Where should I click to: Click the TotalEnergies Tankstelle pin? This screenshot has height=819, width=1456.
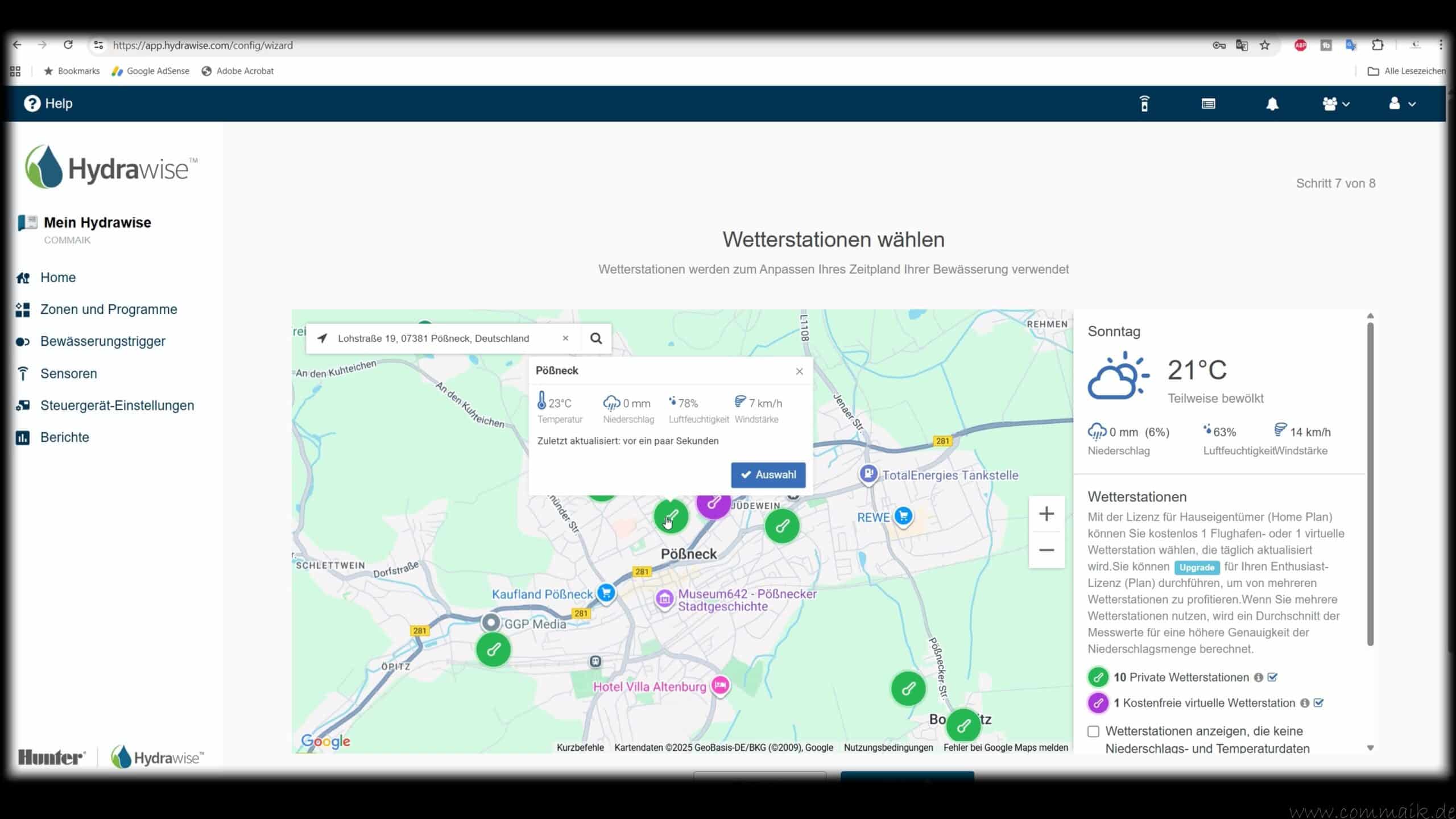pyautogui.click(x=868, y=474)
